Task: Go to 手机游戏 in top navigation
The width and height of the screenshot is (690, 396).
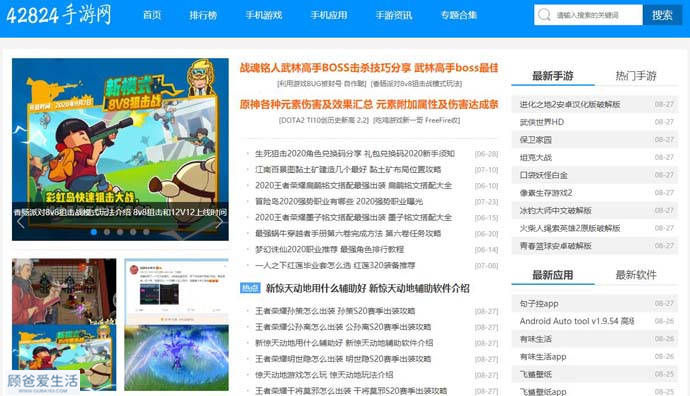Action: [264, 15]
